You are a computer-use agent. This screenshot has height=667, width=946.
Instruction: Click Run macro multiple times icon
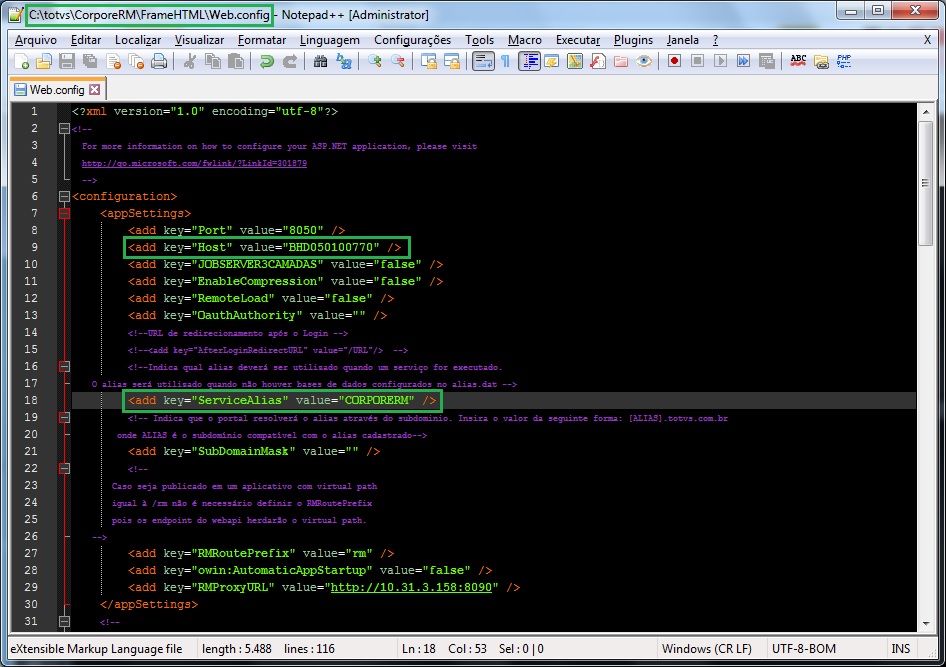(743, 61)
